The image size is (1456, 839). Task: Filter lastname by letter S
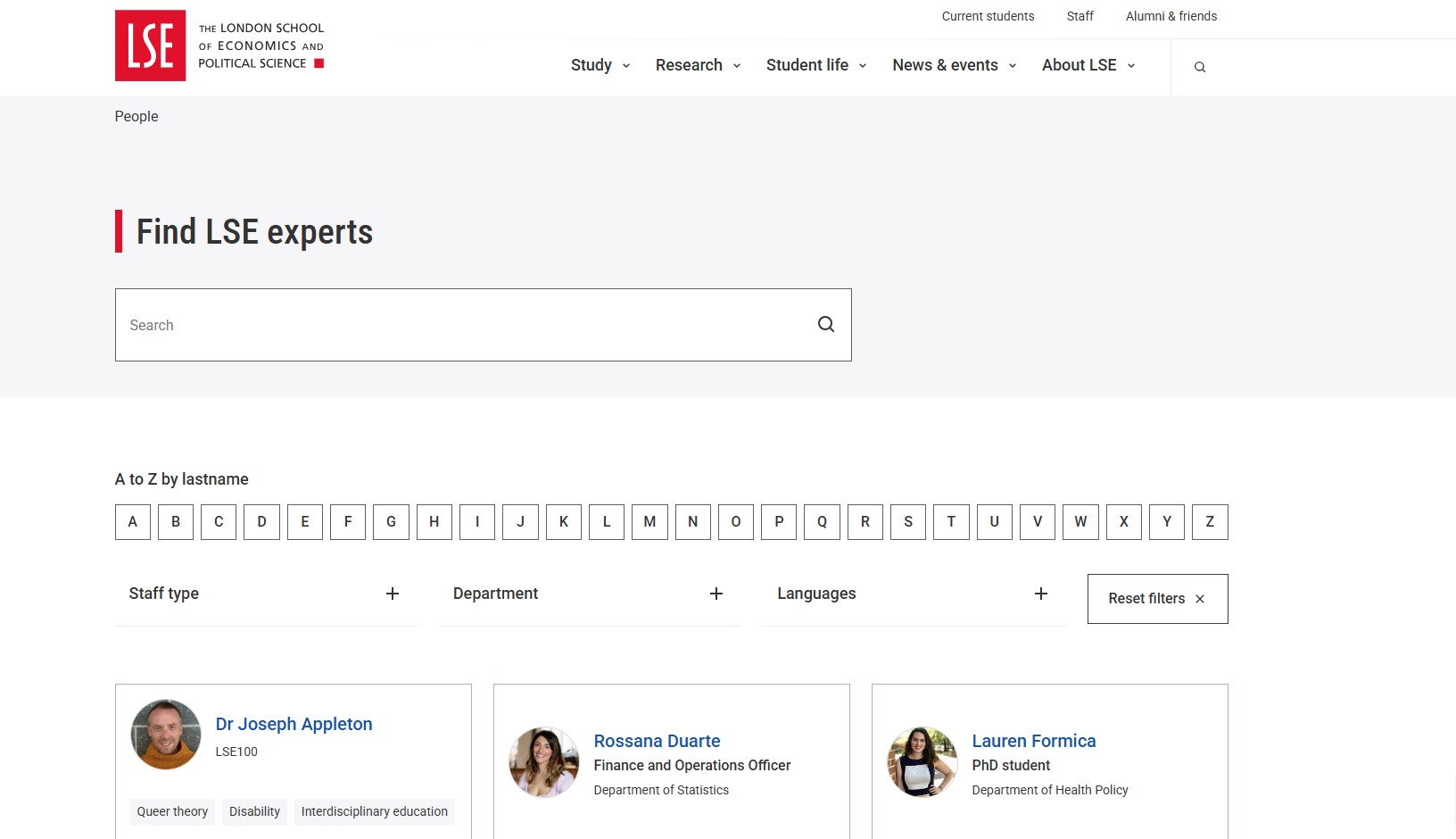[908, 522]
